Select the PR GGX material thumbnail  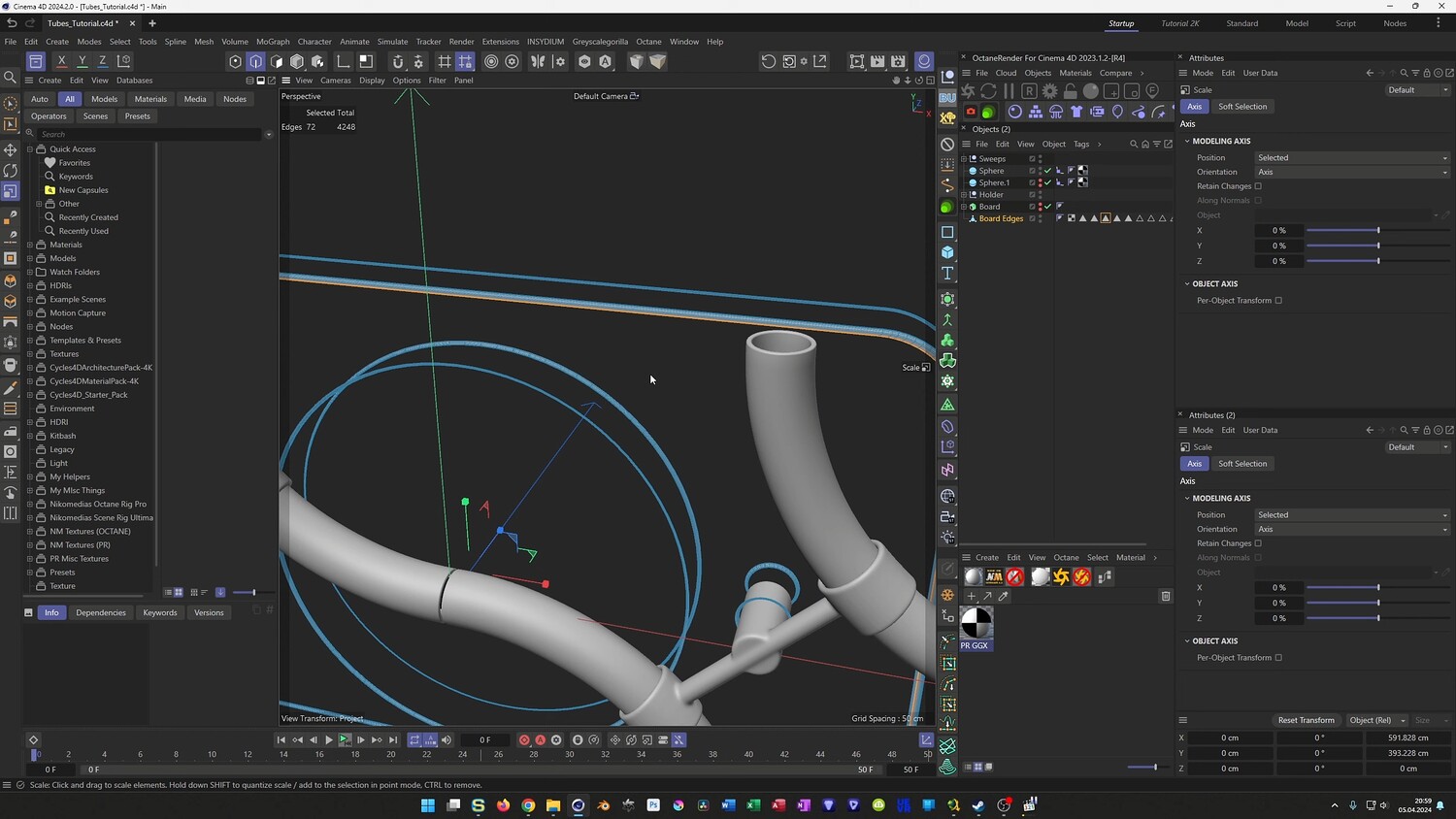click(x=976, y=623)
